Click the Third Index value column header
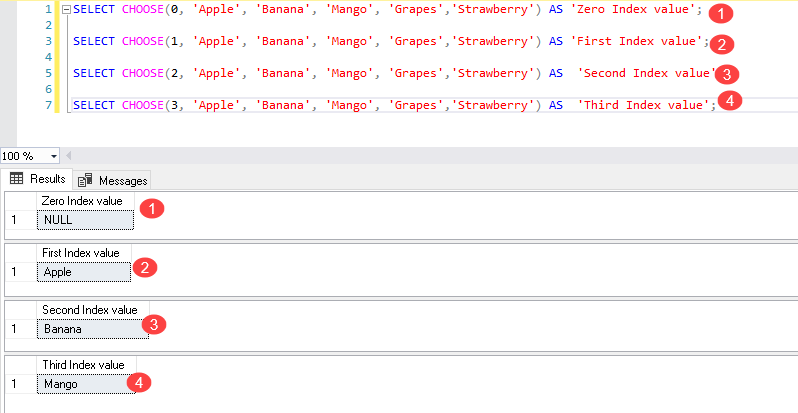This screenshot has height=413, width=798. coord(83,365)
